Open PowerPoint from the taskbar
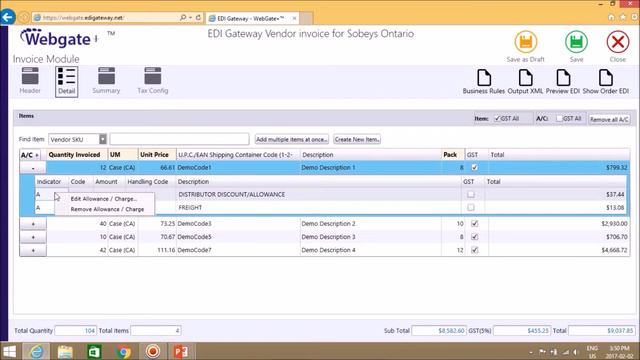The width and height of the screenshot is (640, 360). 181,351
